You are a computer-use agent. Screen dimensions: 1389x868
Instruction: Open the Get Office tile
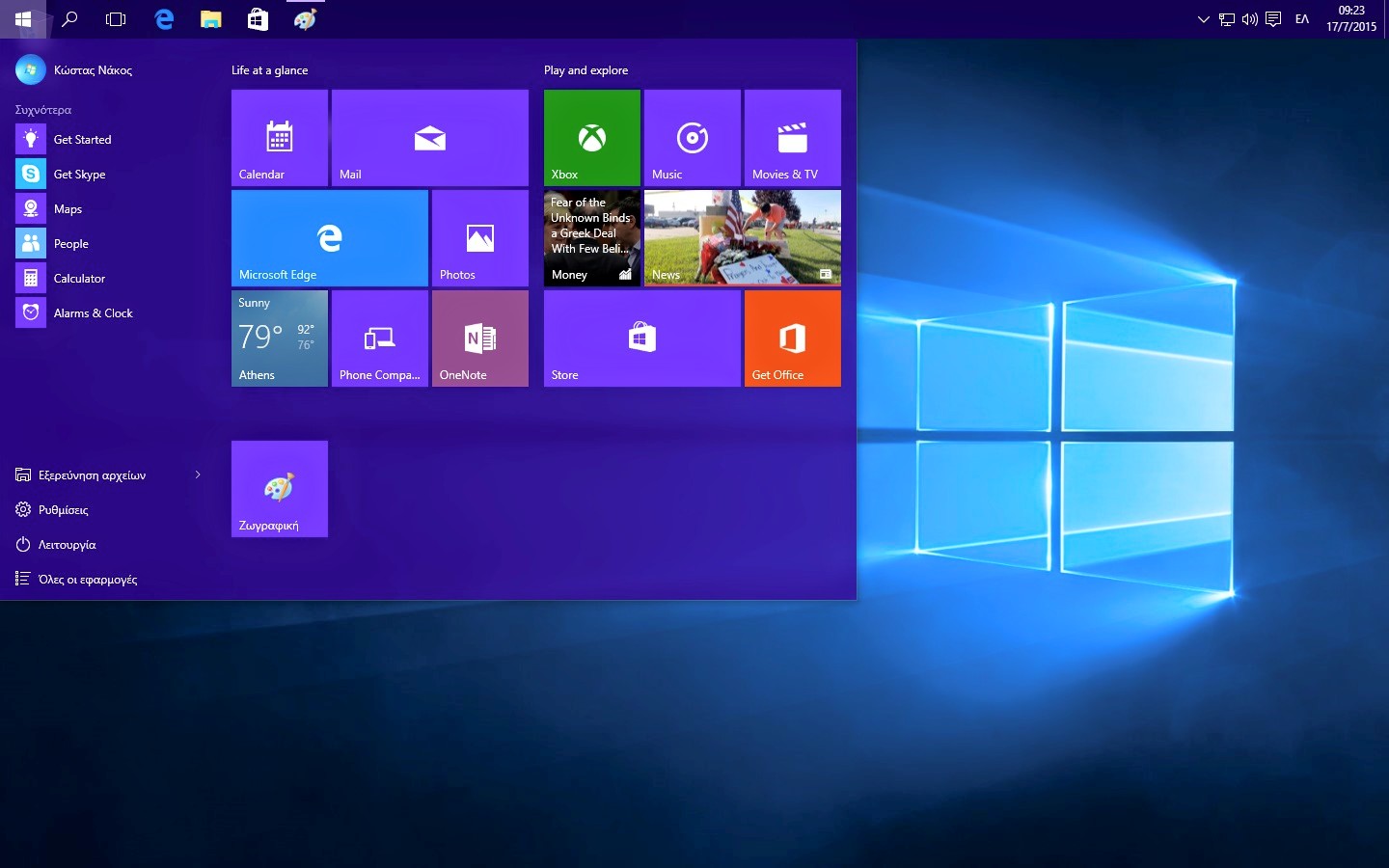pos(792,339)
